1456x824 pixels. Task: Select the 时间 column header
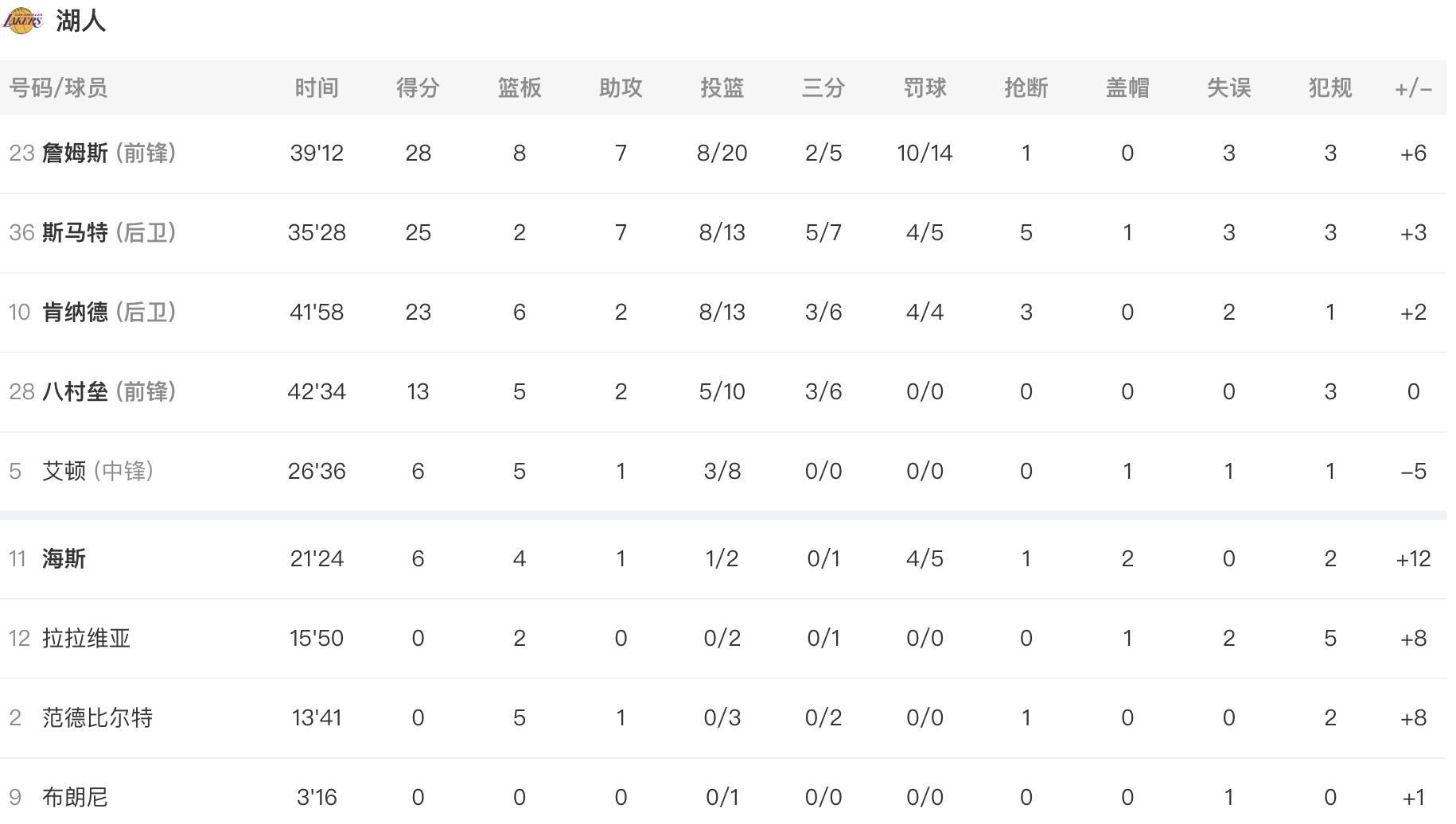pyautogui.click(x=317, y=87)
